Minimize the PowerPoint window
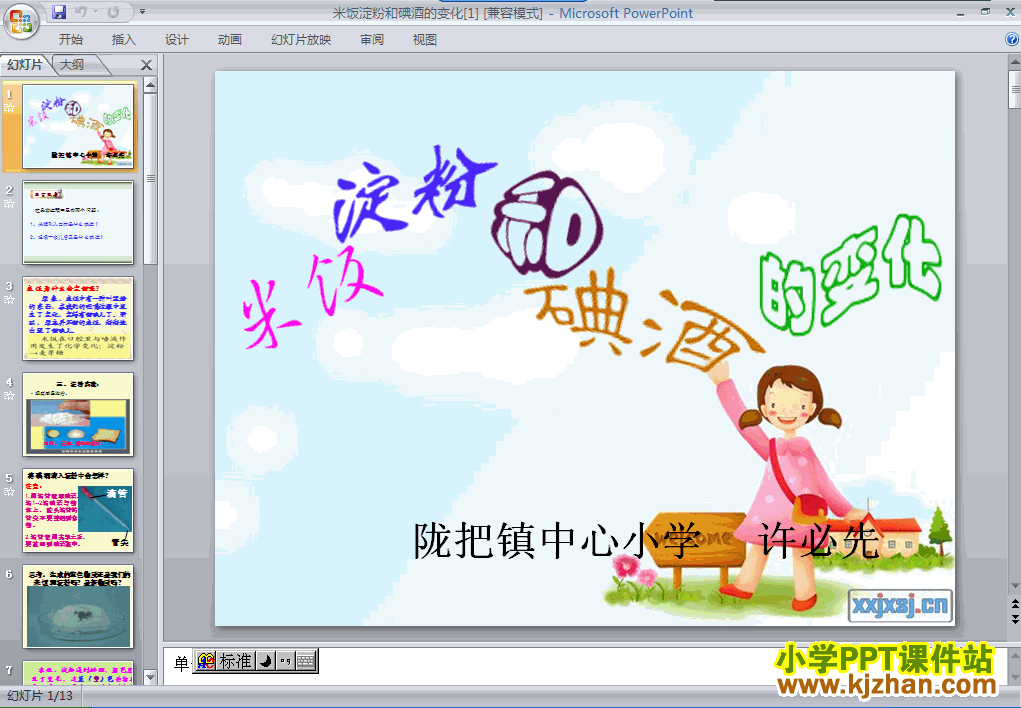Viewport: 1021px width, 708px height. click(960, 12)
